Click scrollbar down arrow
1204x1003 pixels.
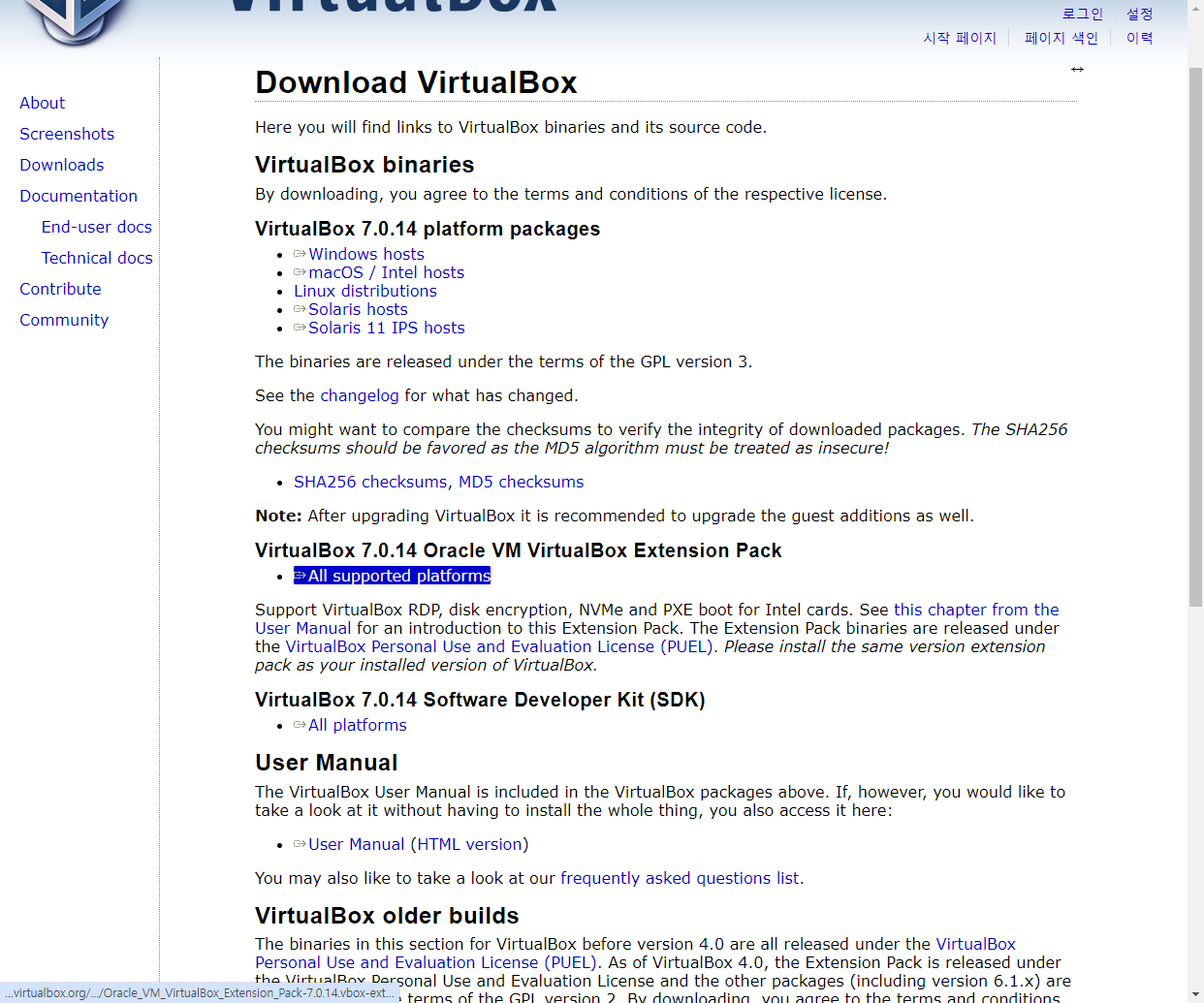1195,994
